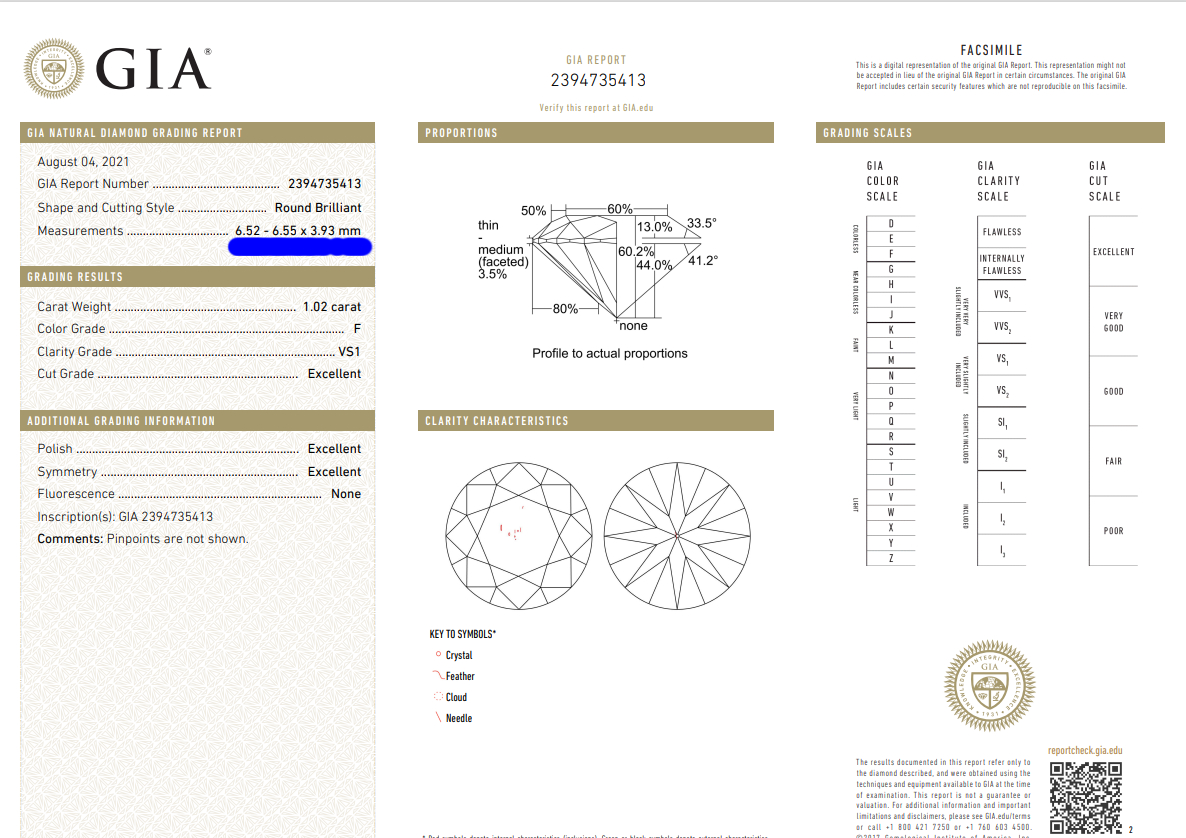The width and height of the screenshot is (1186, 838).
Task: Click the Clarity Characteristics section header
Action: pos(595,421)
